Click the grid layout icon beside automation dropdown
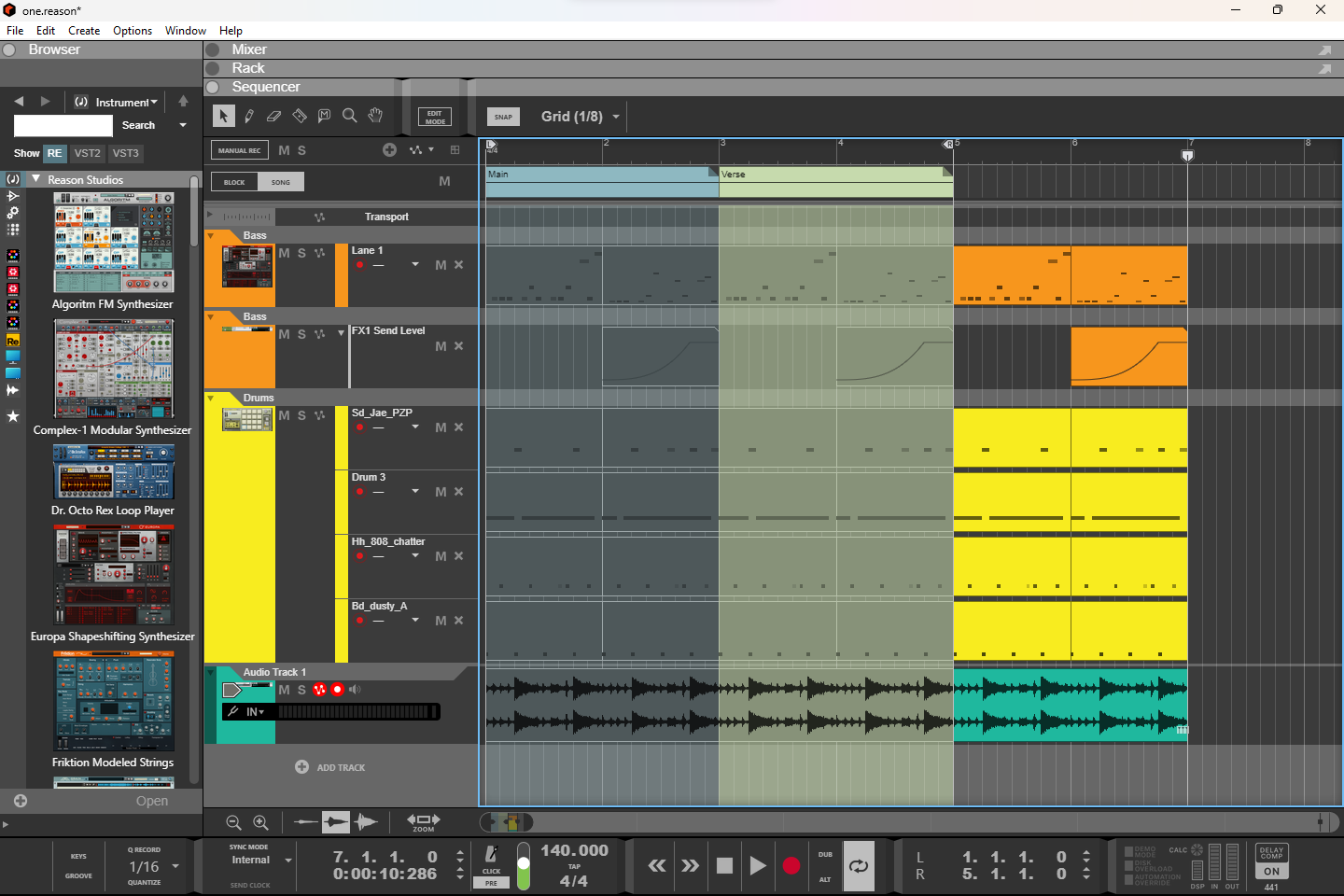This screenshot has height=896, width=1344. pyautogui.click(x=455, y=149)
